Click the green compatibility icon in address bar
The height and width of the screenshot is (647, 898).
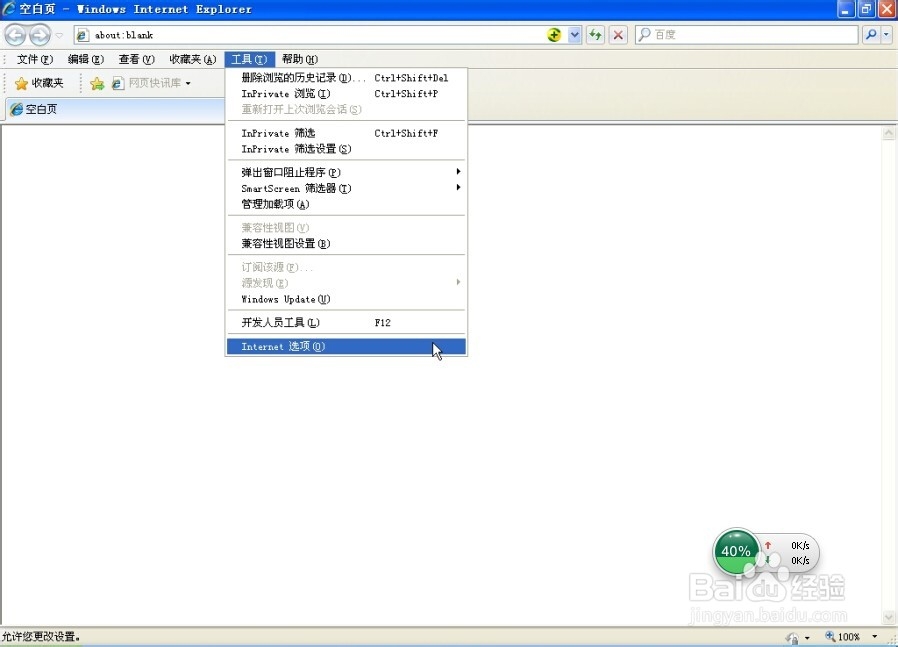coord(554,35)
